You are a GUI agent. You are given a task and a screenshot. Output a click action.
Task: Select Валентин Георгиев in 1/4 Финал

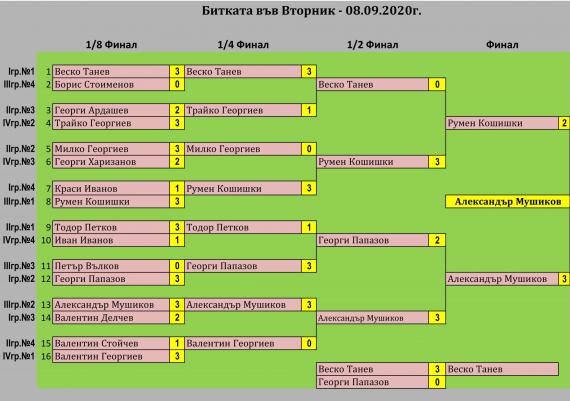[x=243, y=343]
